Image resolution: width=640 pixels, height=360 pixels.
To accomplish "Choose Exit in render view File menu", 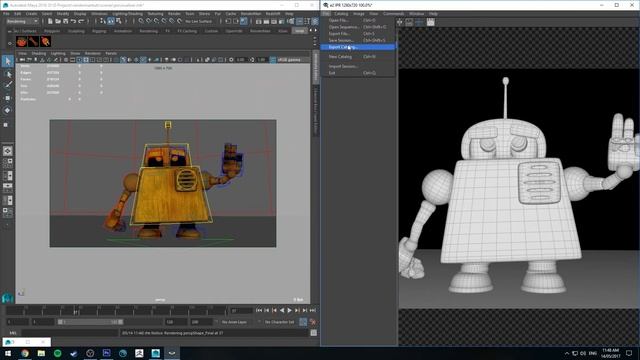I will point(357,73).
